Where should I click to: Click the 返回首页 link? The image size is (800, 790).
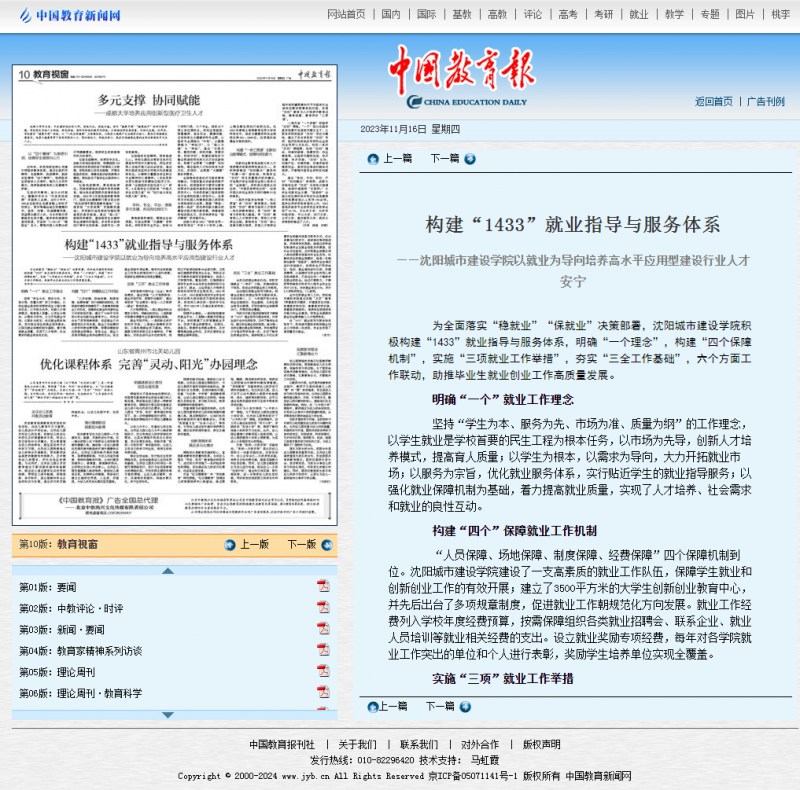712,99
